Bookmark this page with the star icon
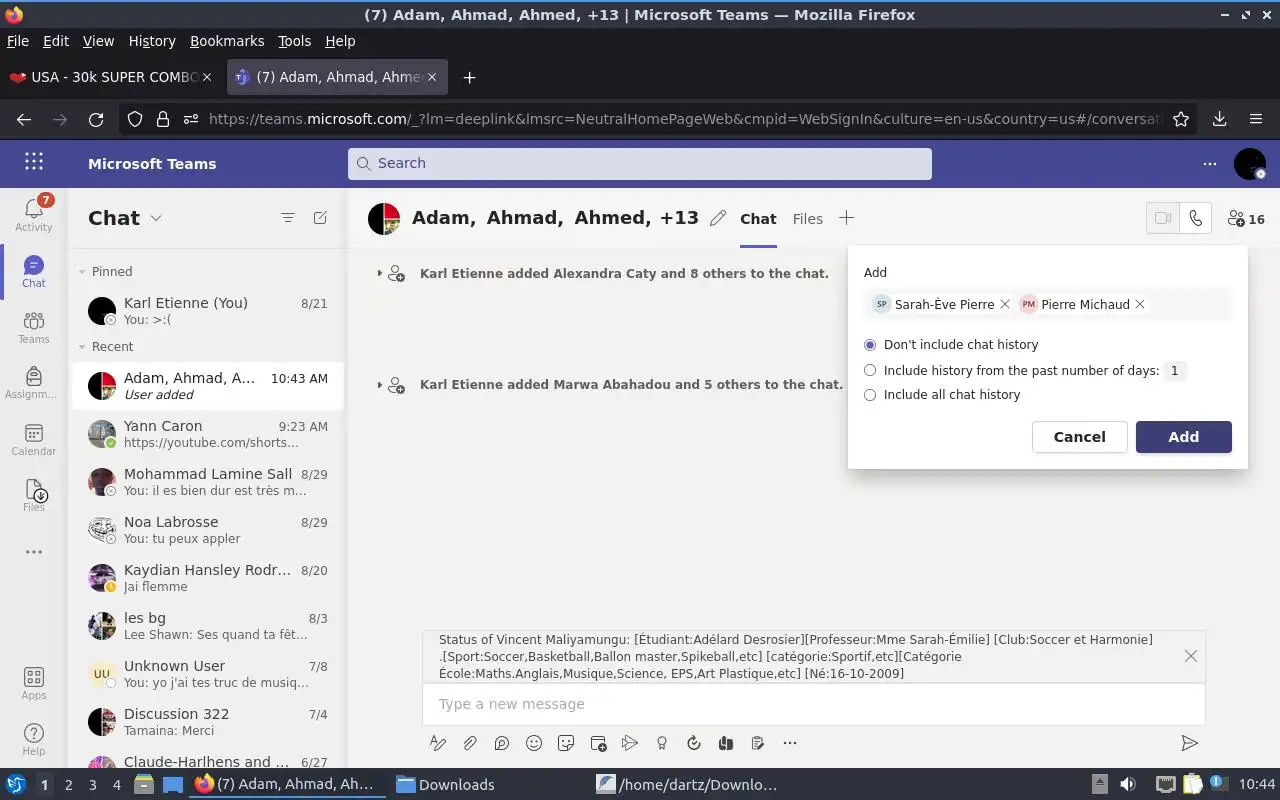This screenshot has width=1280, height=800. click(x=1181, y=119)
